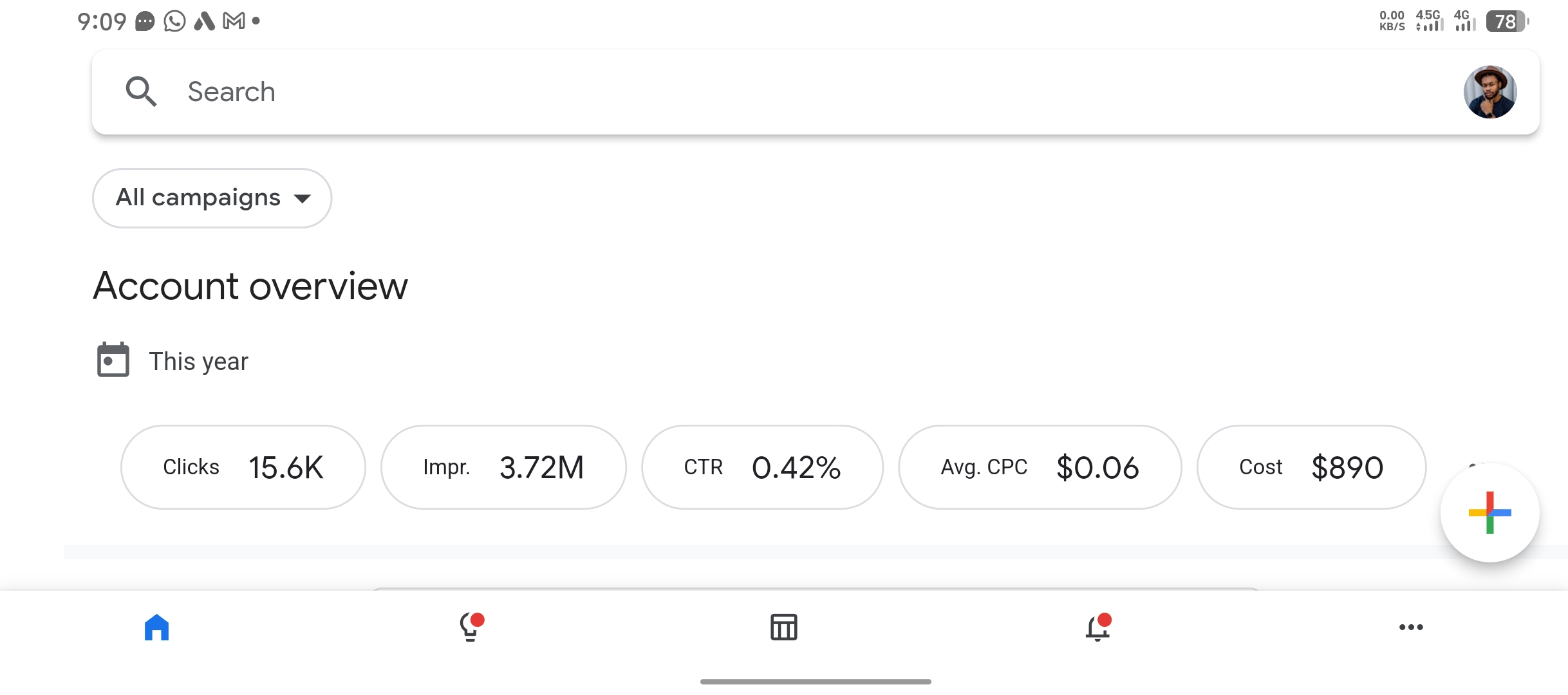Type in the Search field
This screenshot has width=1568, height=695.
coord(772,91)
